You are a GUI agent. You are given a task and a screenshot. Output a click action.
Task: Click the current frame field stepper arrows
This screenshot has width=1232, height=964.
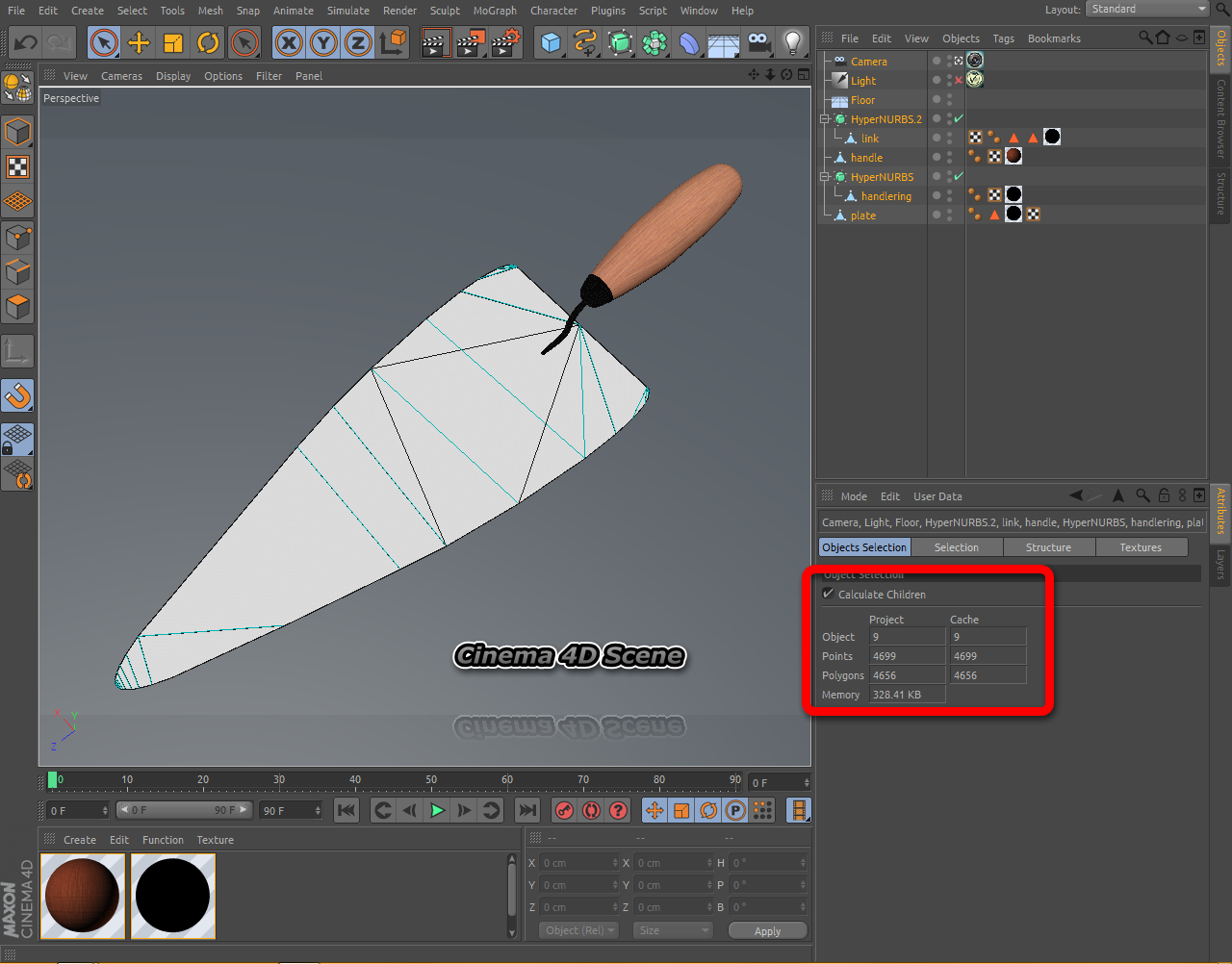click(x=807, y=782)
